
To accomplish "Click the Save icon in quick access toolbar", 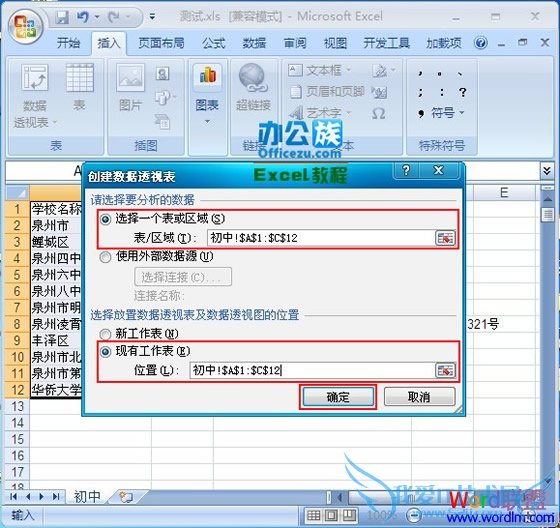I will pyautogui.click(x=62, y=17).
